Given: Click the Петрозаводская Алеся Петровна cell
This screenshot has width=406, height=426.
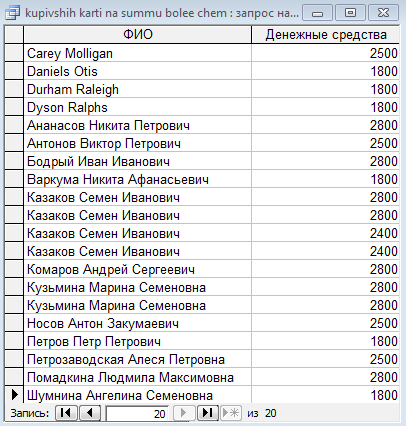Looking at the screenshot, I should 137,359.
